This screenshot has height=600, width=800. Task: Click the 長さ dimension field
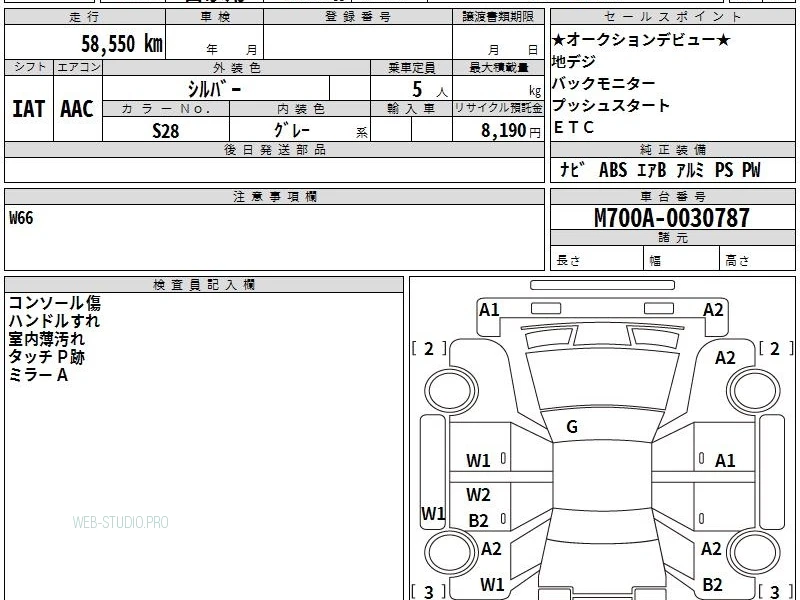pyautogui.click(x=597, y=258)
